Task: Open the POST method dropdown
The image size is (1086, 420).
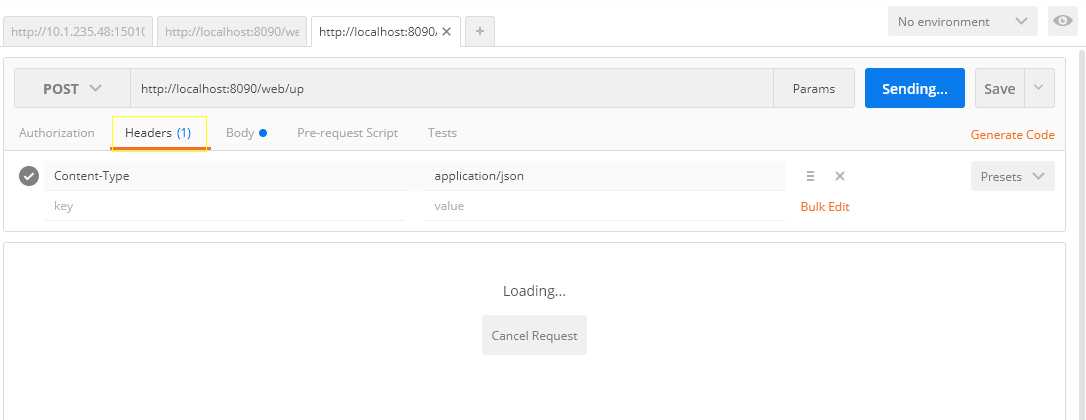Action: (72, 88)
